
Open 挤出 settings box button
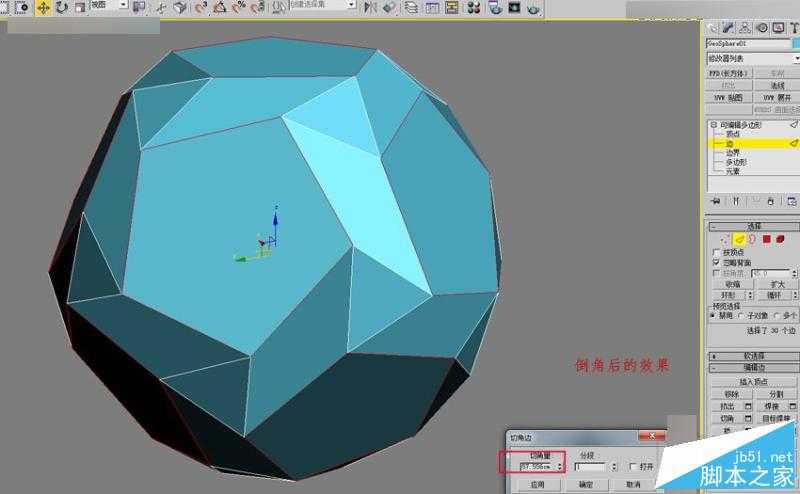748,406
